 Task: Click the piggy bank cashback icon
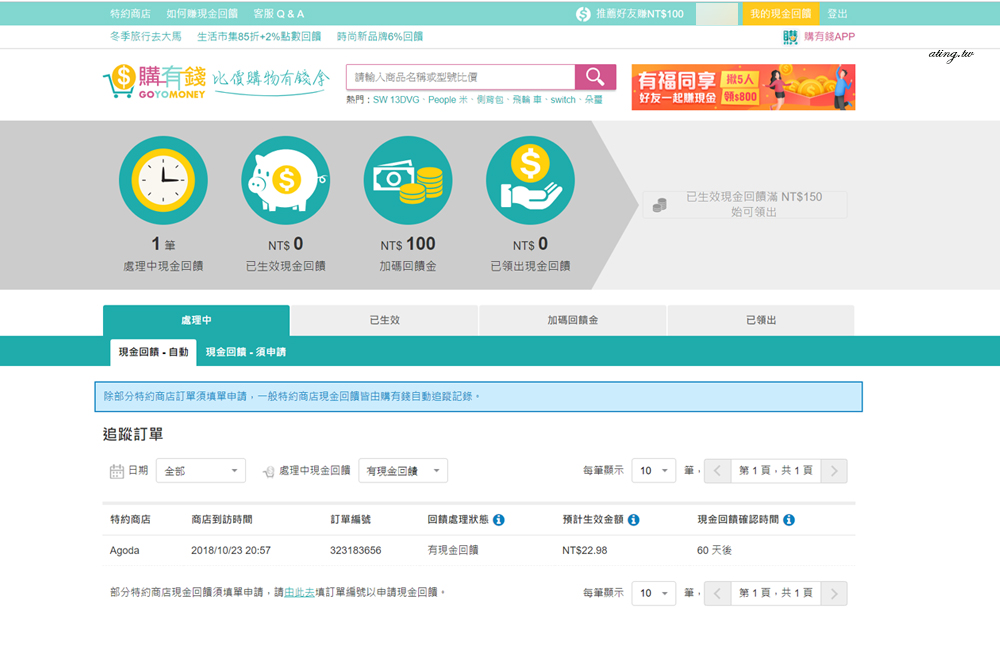tap(285, 180)
